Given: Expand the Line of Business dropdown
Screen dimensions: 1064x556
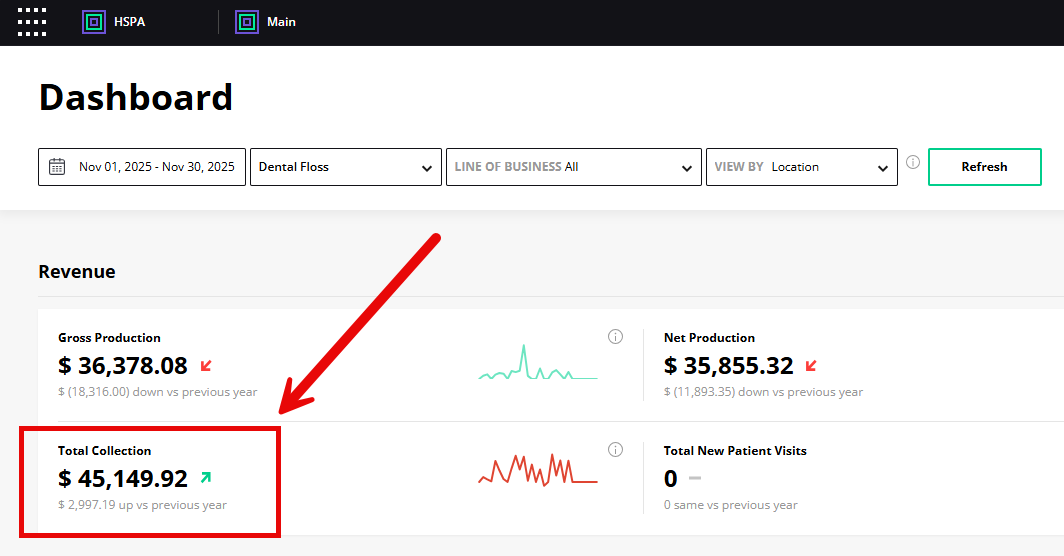Looking at the screenshot, I should coord(574,167).
